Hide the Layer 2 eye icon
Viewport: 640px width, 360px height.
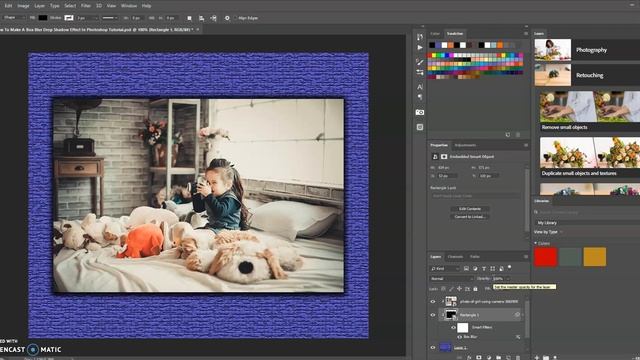[x=433, y=347]
